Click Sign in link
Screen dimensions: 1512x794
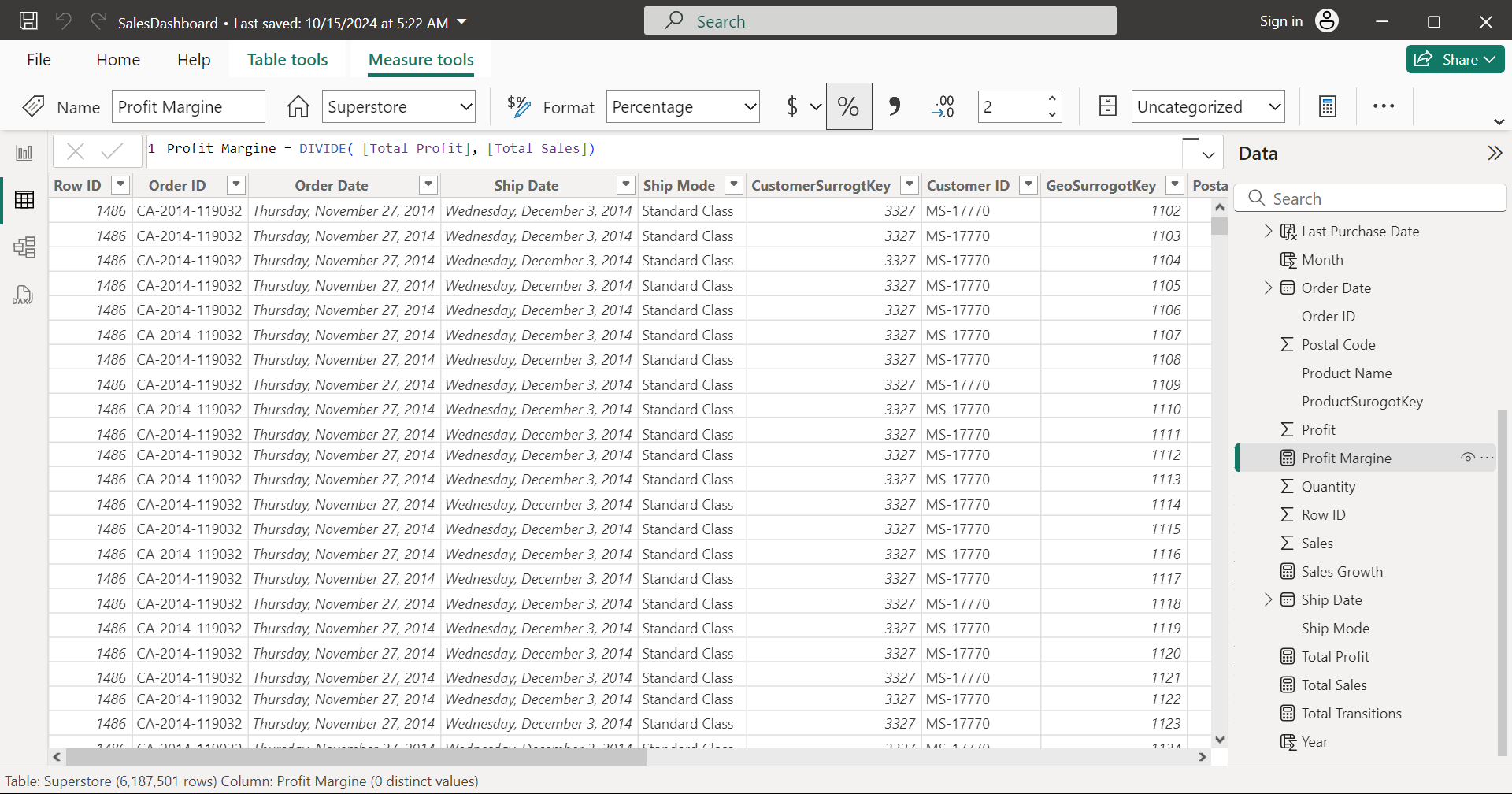pos(1280,21)
